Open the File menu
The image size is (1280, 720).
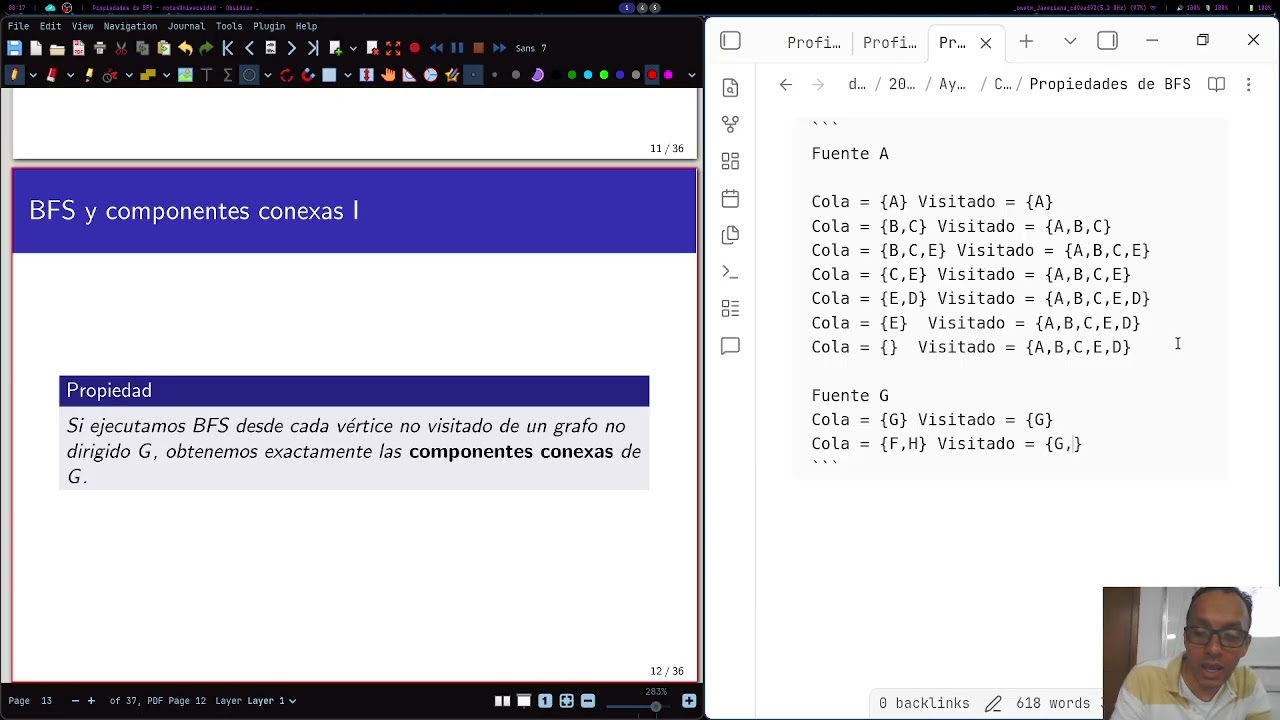(18, 26)
